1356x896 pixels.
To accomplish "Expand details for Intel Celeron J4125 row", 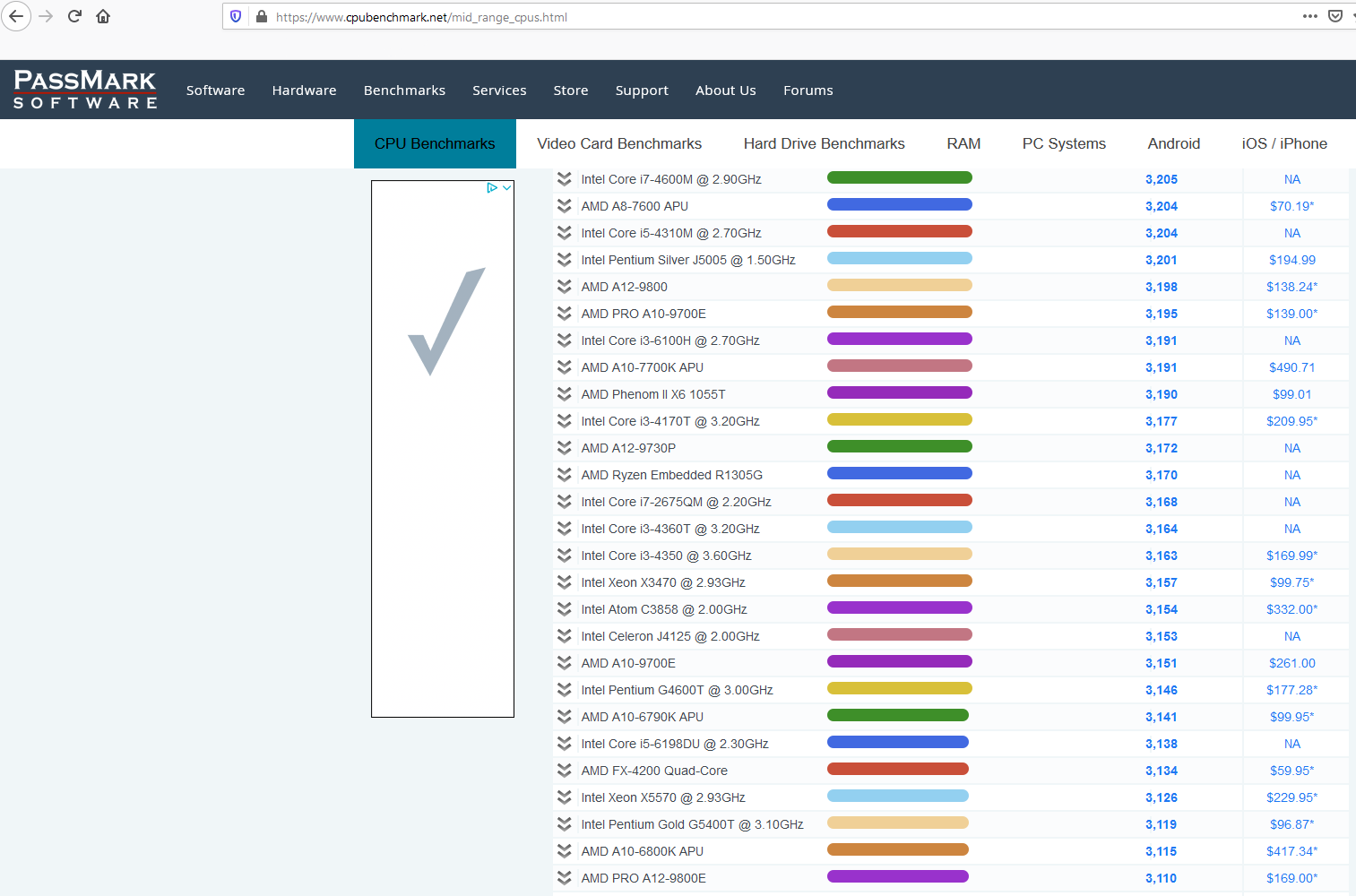I will point(564,636).
